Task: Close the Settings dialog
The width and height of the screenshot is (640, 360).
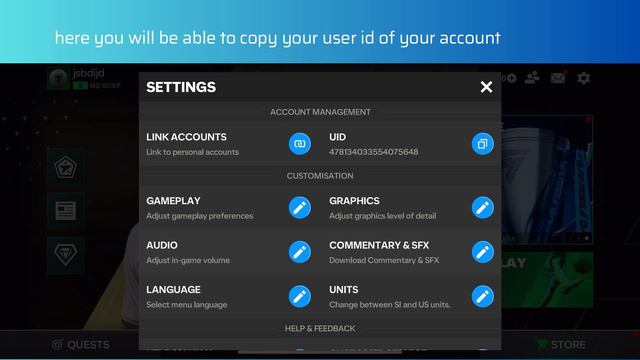Action: [486, 87]
